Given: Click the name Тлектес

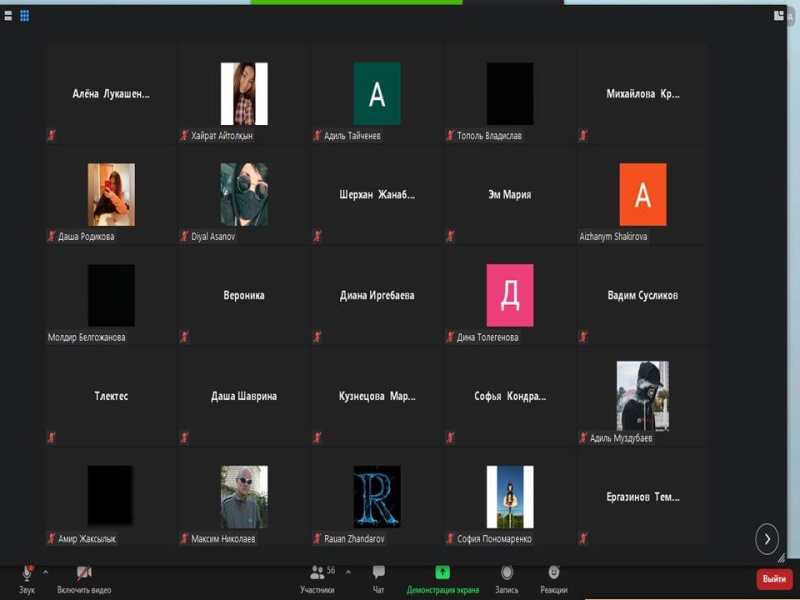Looking at the screenshot, I should [111, 396].
